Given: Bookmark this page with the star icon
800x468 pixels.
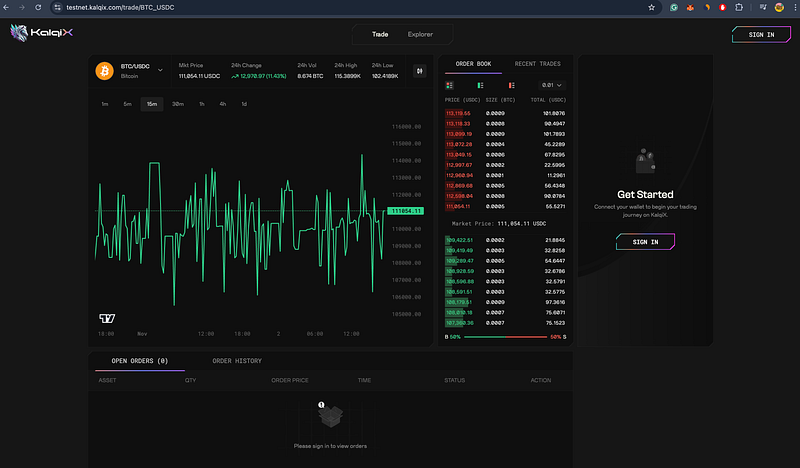Looking at the screenshot, I should [652, 6].
